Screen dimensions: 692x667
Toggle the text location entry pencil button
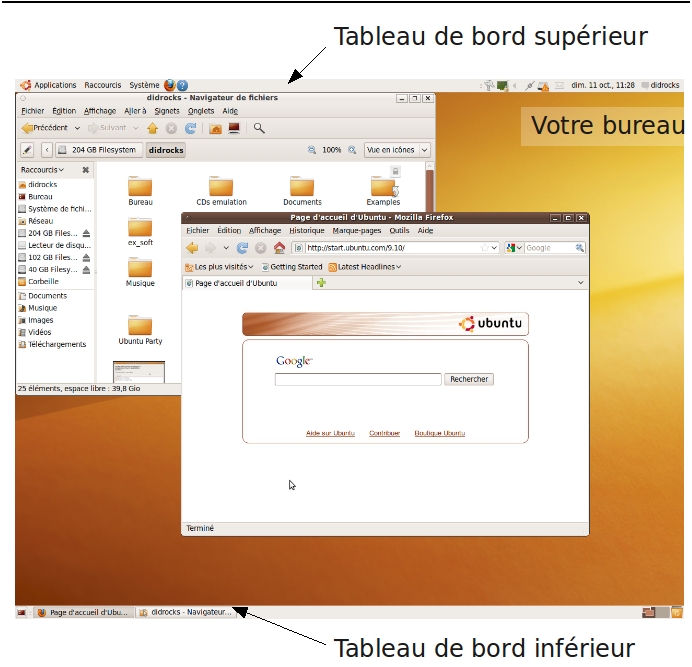point(27,150)
